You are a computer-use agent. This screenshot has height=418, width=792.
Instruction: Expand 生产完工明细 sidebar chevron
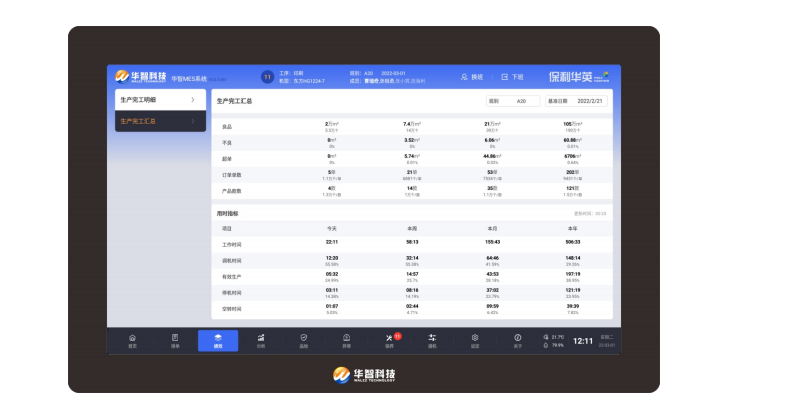pos(193,100)
